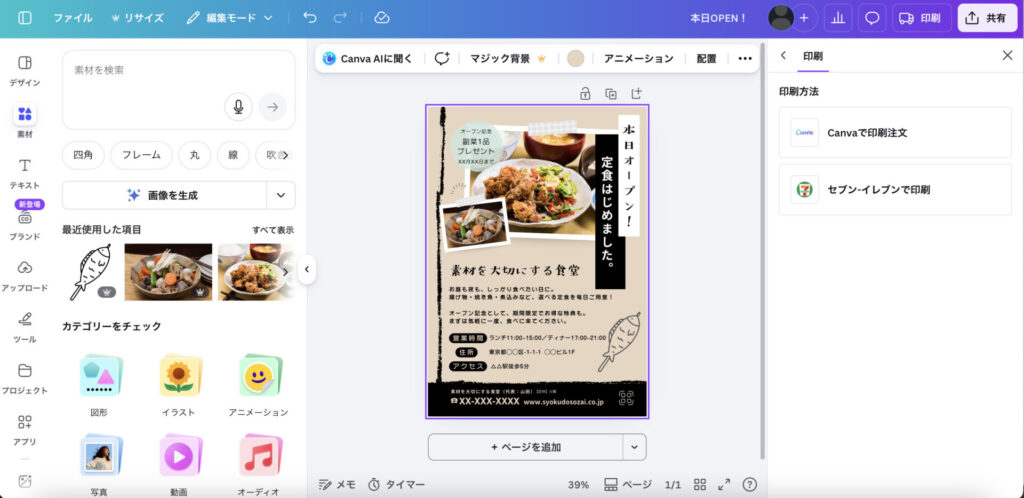Image resolution: width=1024 pixels, height=498 pixels.
Task: Open the beige background color swatch
Action: [x=575, y=59]
